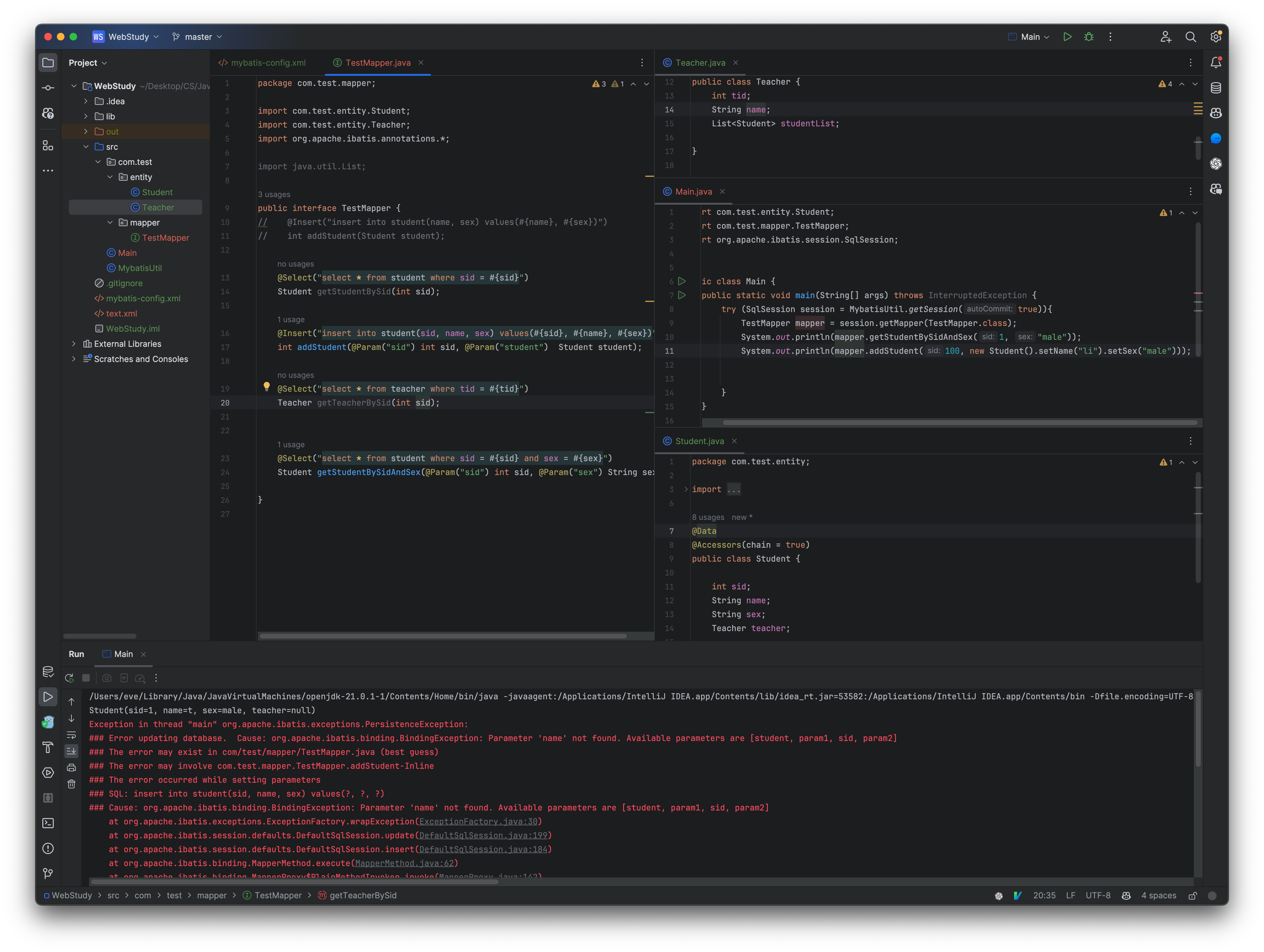The width and height of the screenshot is (1264, 952).
Task: Open the Notifications bell icon
Action: pos(1215,63)
